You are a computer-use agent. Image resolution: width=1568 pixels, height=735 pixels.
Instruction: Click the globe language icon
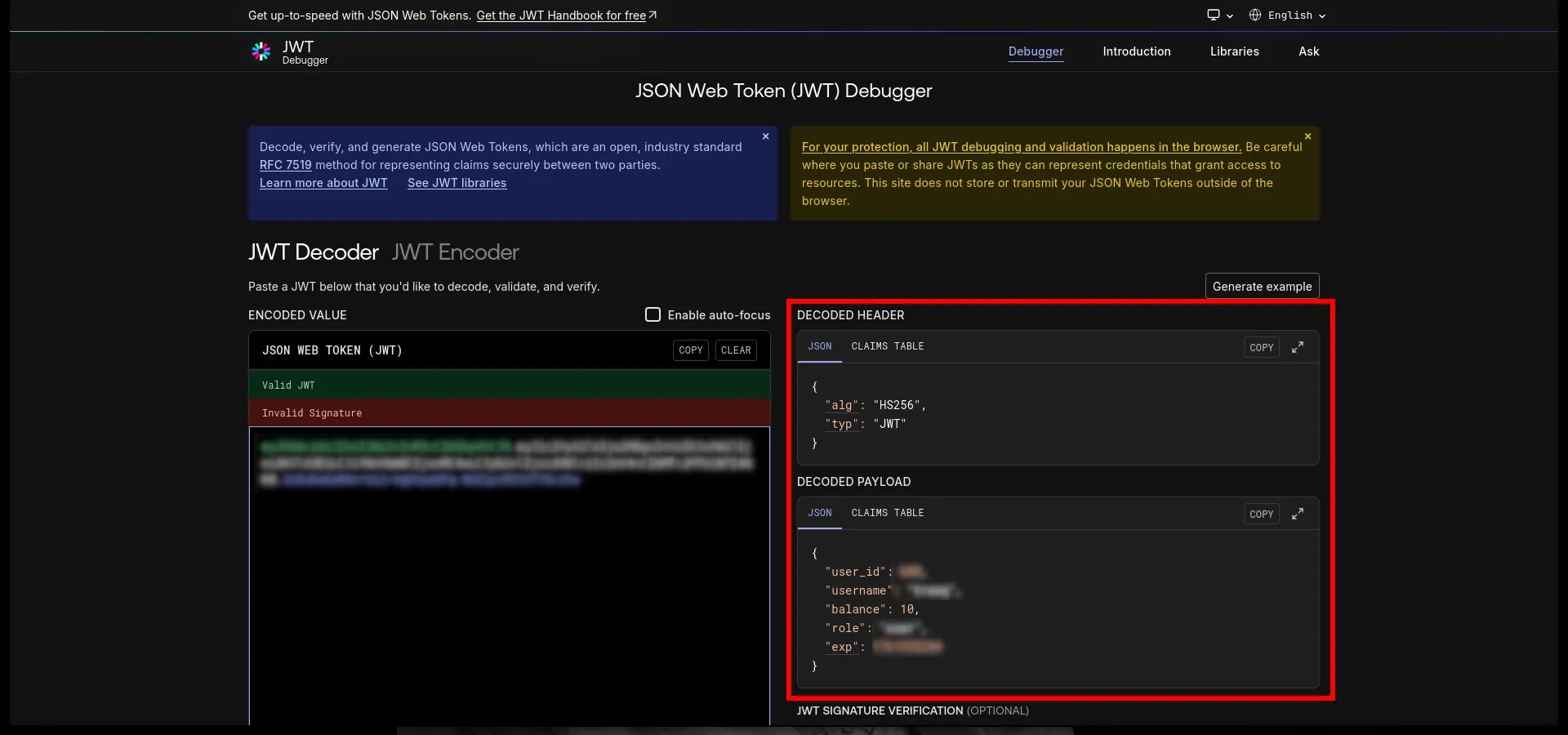tap(1255, 15)
